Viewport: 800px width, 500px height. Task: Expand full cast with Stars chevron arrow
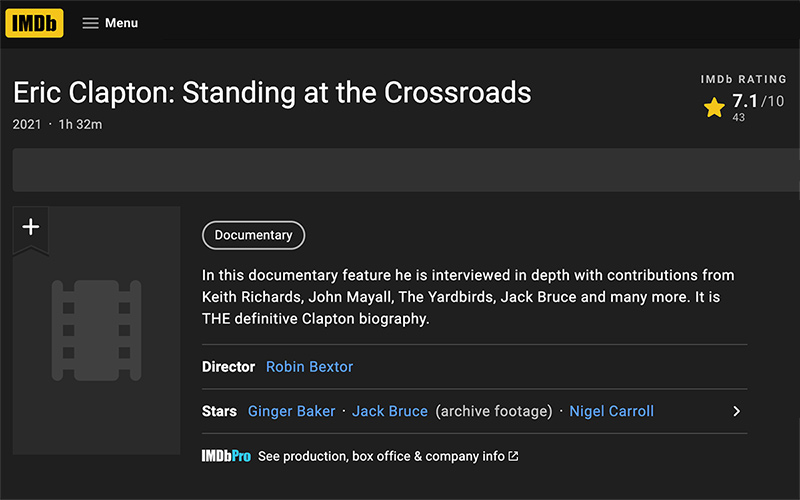[x=736, y=411]
